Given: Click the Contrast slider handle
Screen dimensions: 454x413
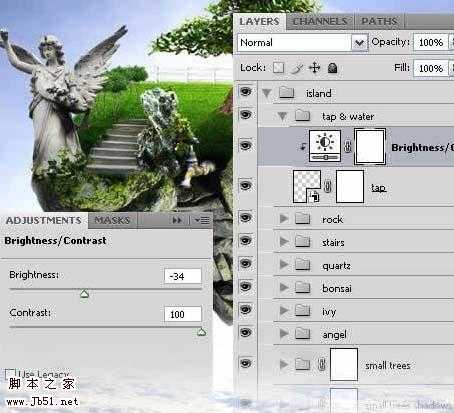Looking at the screenshot, I should tap(201, 332).
